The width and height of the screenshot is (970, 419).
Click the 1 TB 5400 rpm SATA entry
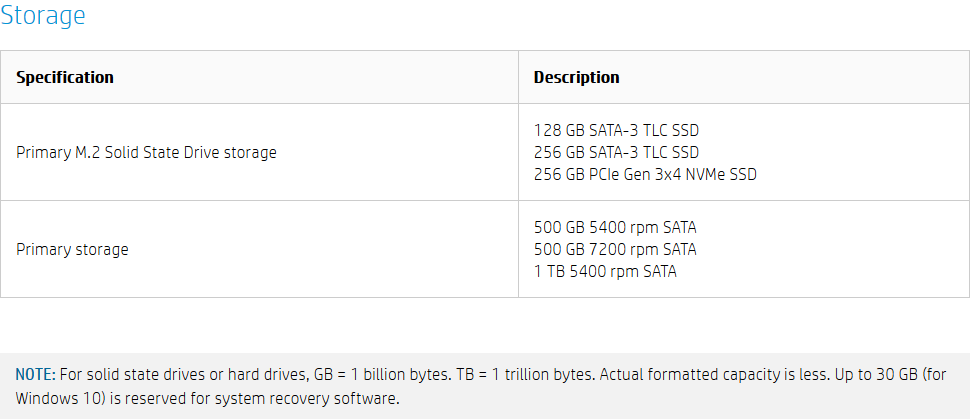click(605, 271)
